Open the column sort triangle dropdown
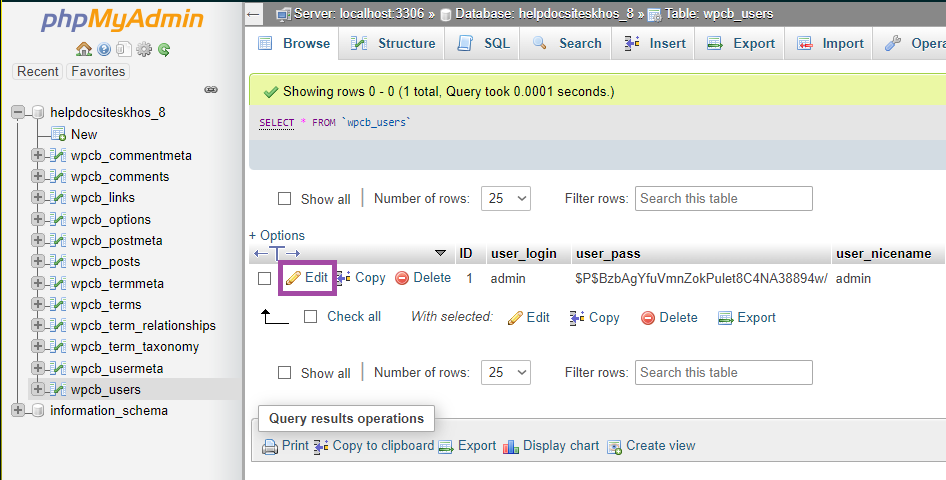The image size is (946, 480). click(x=440, y=253)
